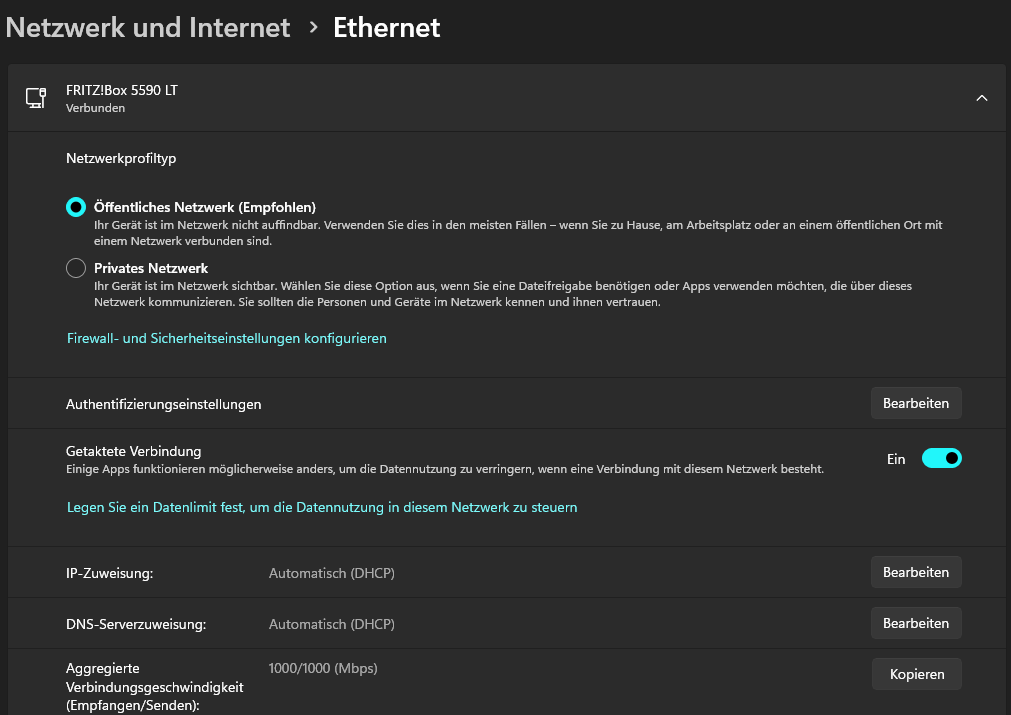This screenshot has height=715, width=1011.
Task: Click the Ein label beside the toggle
Action: click(896, 459)
